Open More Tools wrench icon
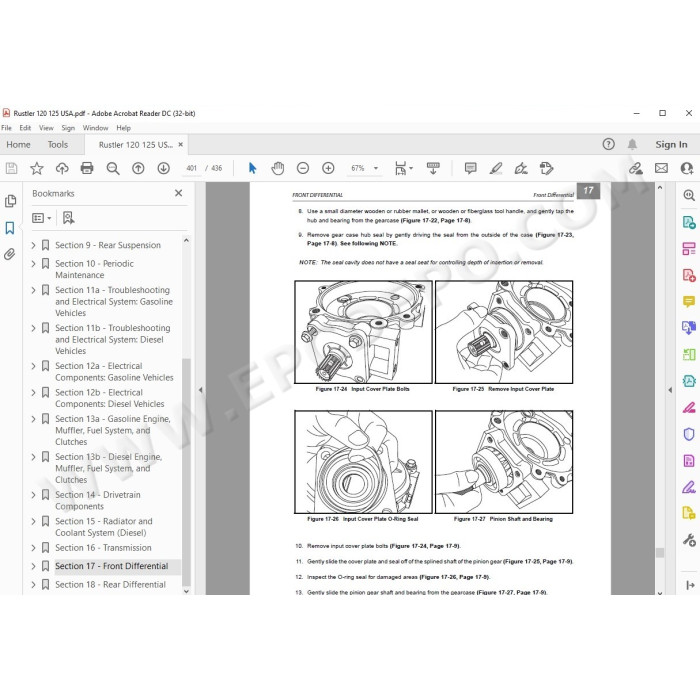The width and height of the screenshot is (700, 700). click(689, 540)
